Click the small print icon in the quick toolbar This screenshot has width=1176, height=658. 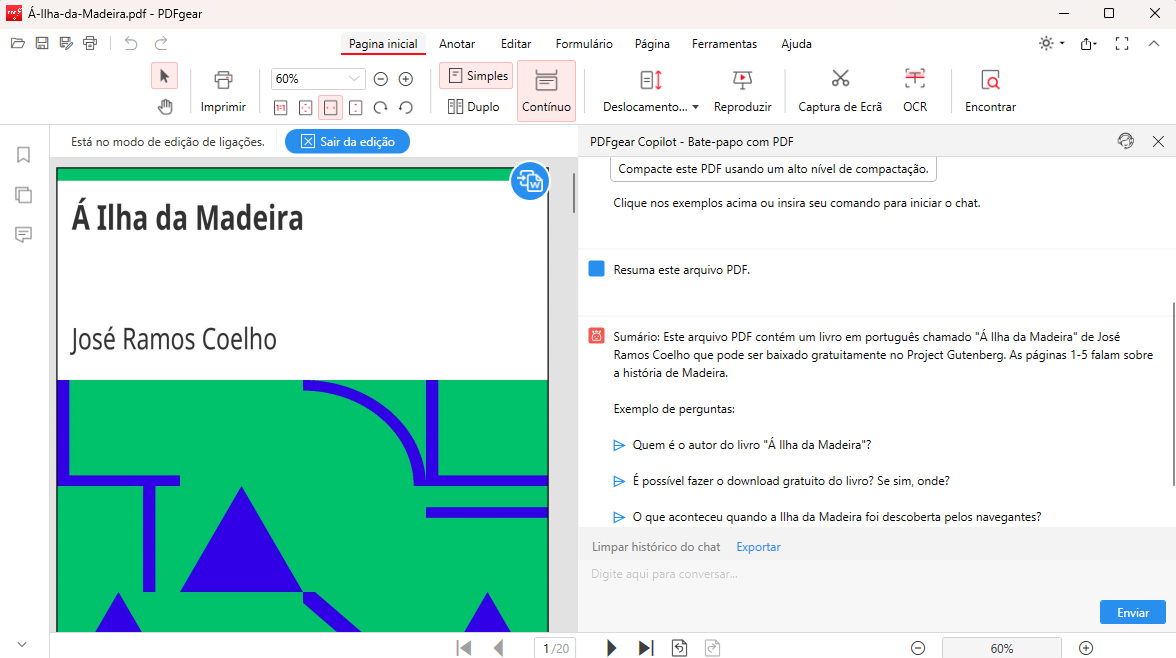pos(90,44)
